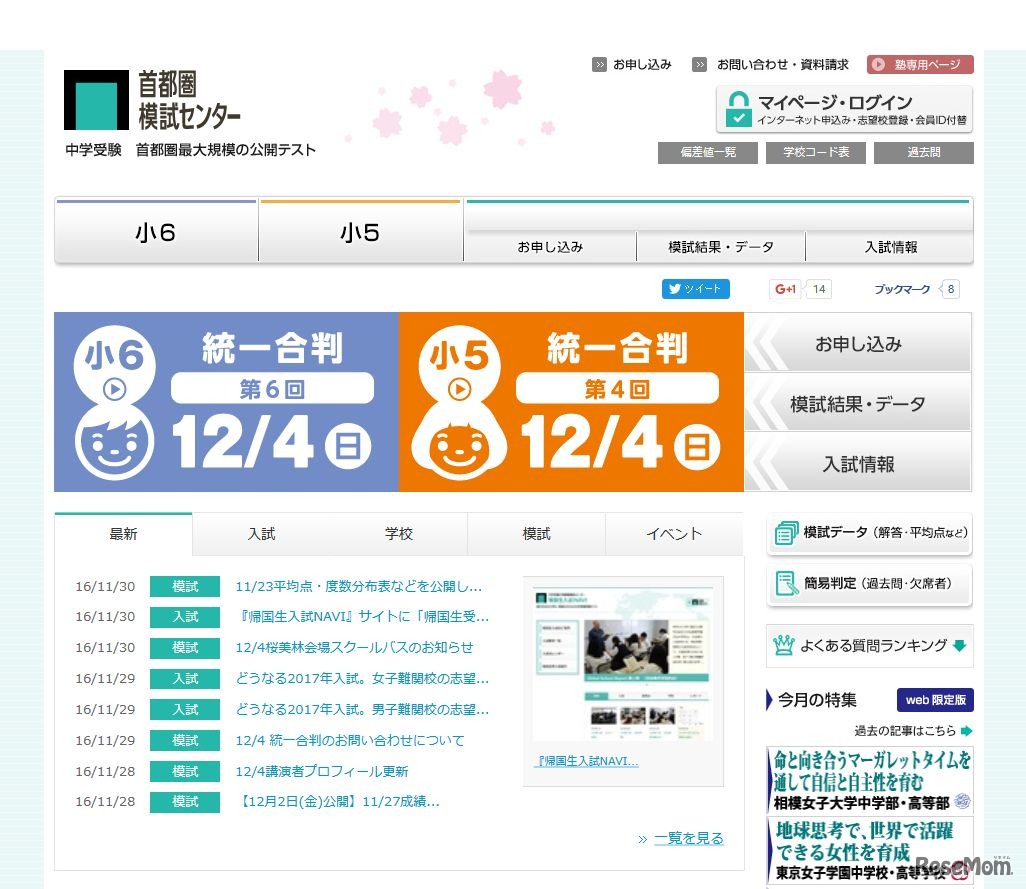Click the 学校コード表 gray button
This screenshot has width=1026, height=889.
tap(816, 152)
